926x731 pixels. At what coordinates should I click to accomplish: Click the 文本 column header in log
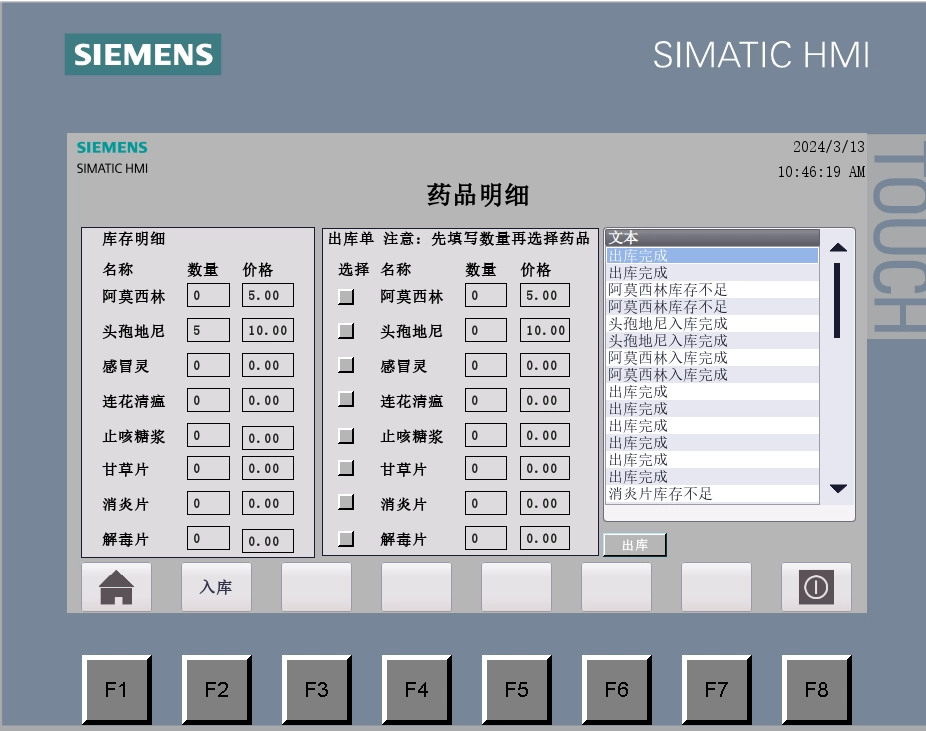(x=713, y=237)
